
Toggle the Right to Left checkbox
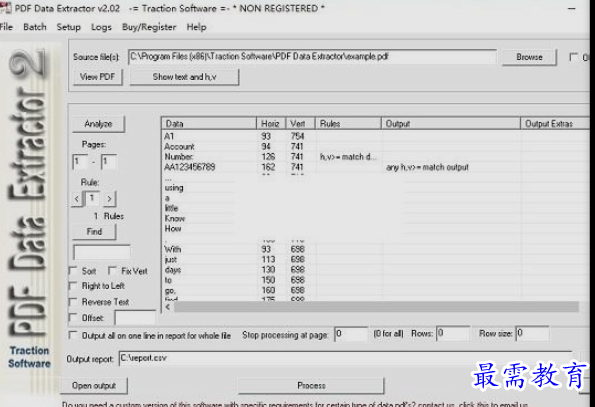(x=73, y=286)
